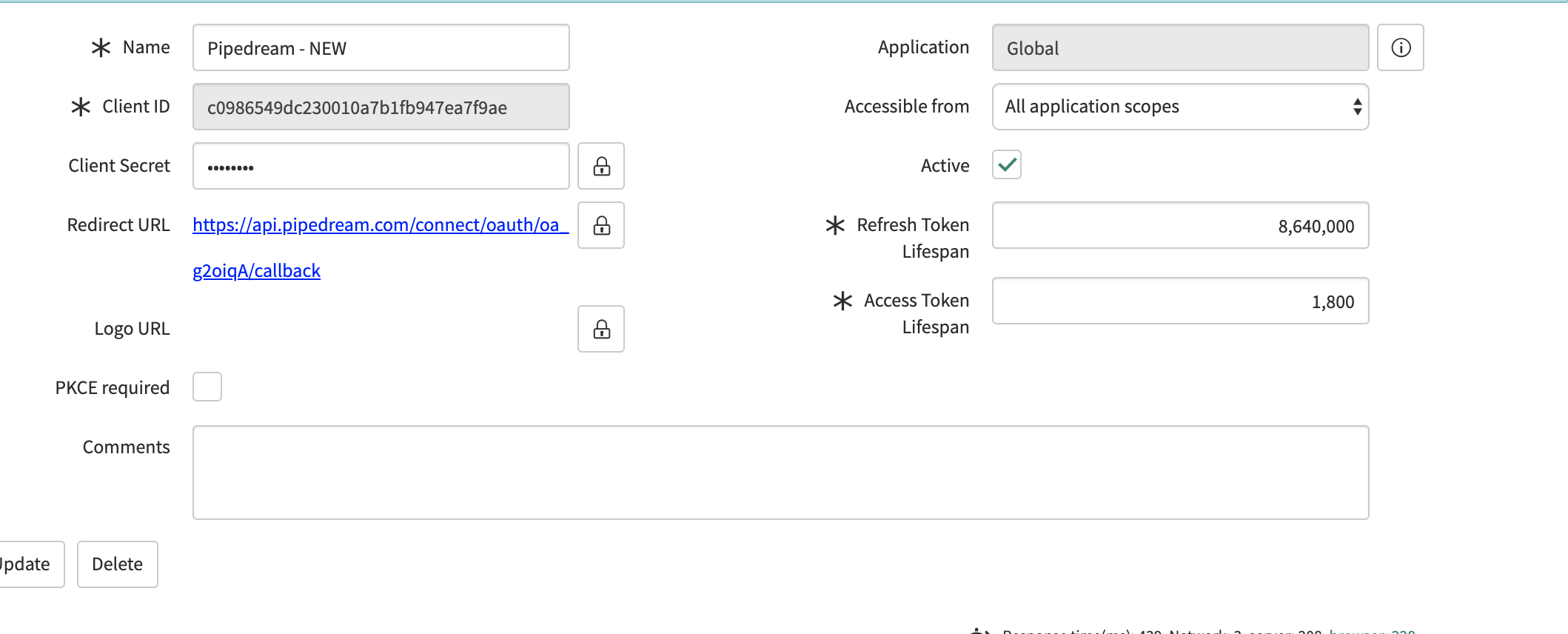Viewport: 1568px width, 634px height.
Task: Click the Application field showing Global
Action: (1180, 48)
